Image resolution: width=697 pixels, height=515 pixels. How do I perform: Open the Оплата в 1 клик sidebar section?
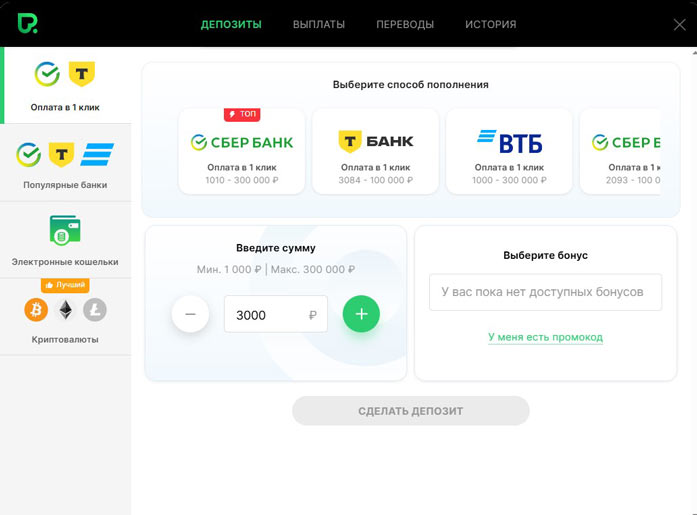tap(65, 85)
